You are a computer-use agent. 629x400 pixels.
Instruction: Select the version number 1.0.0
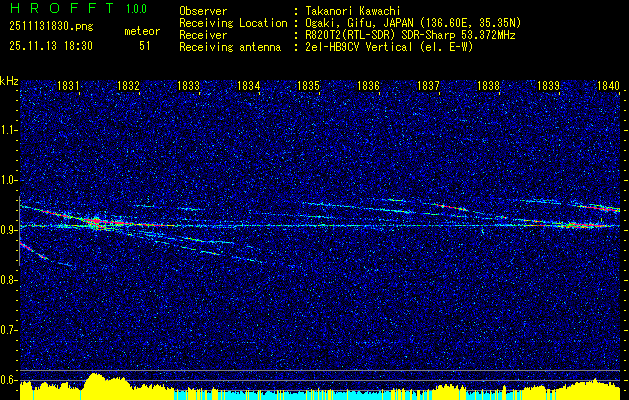pos(136,9)
